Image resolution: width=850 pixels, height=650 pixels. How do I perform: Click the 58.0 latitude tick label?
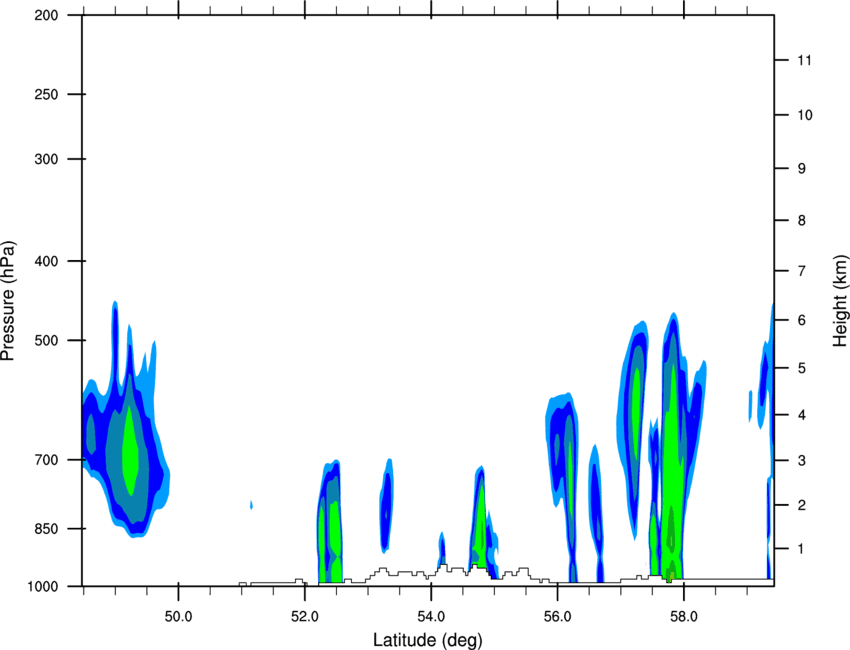[684, 617]
